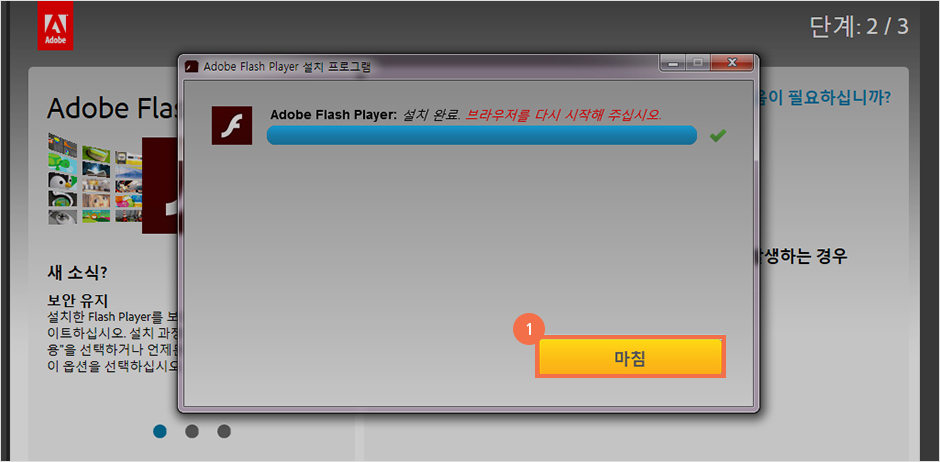Select the third carousel dot

[224, 431]
